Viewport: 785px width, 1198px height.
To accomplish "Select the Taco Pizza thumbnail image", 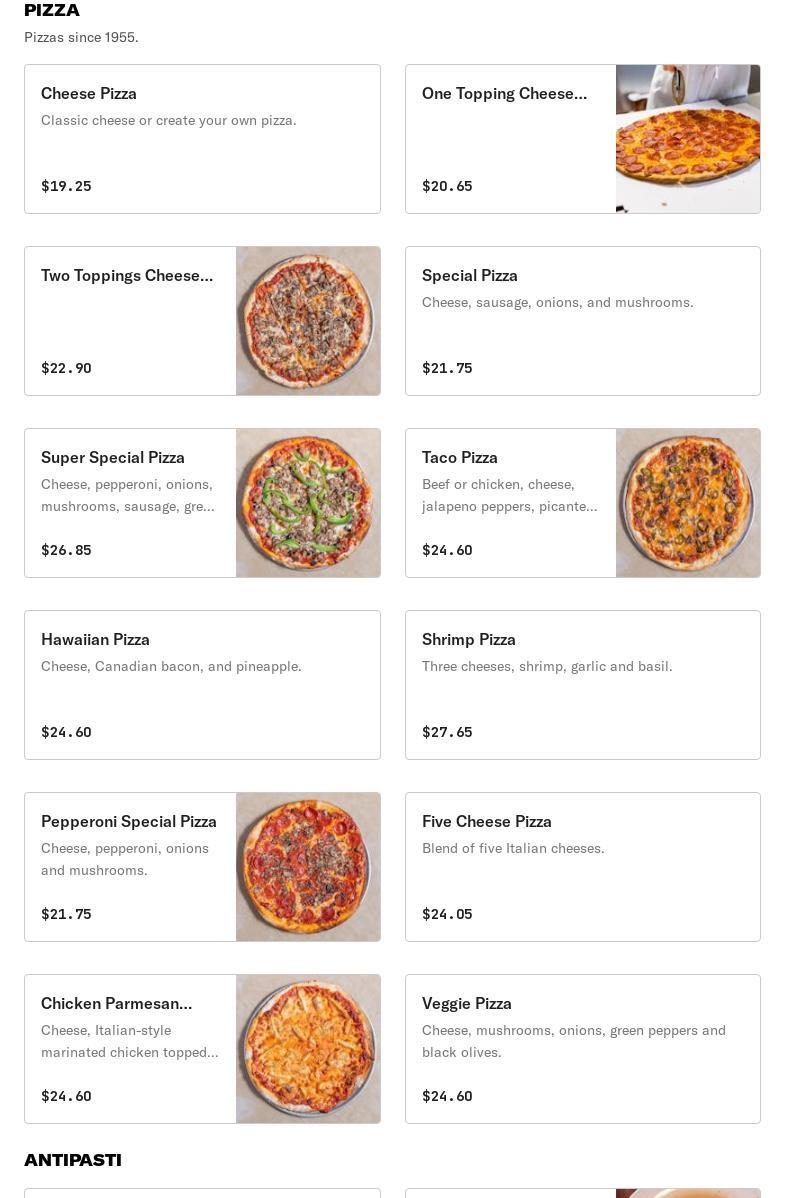I will coord(688,503).
